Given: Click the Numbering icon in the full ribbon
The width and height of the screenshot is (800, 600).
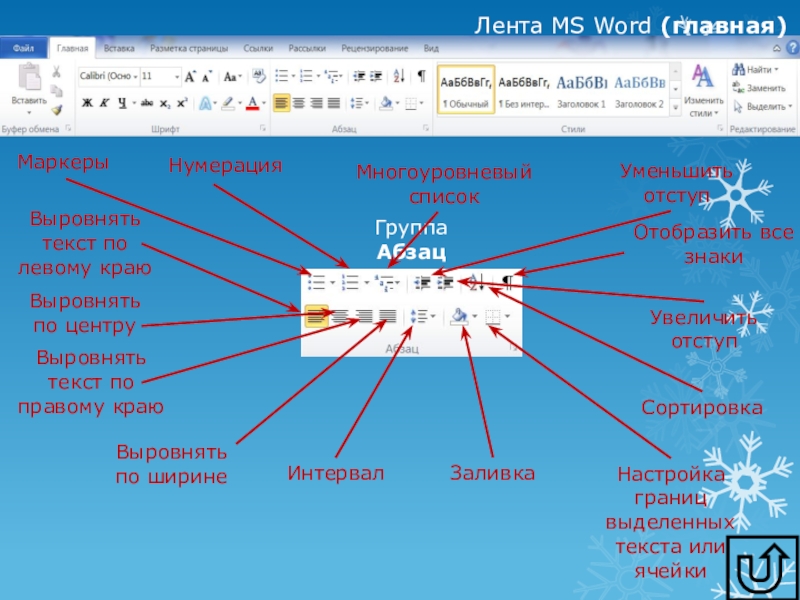Looking at the screenshot, I should click(x=306, y=77).
